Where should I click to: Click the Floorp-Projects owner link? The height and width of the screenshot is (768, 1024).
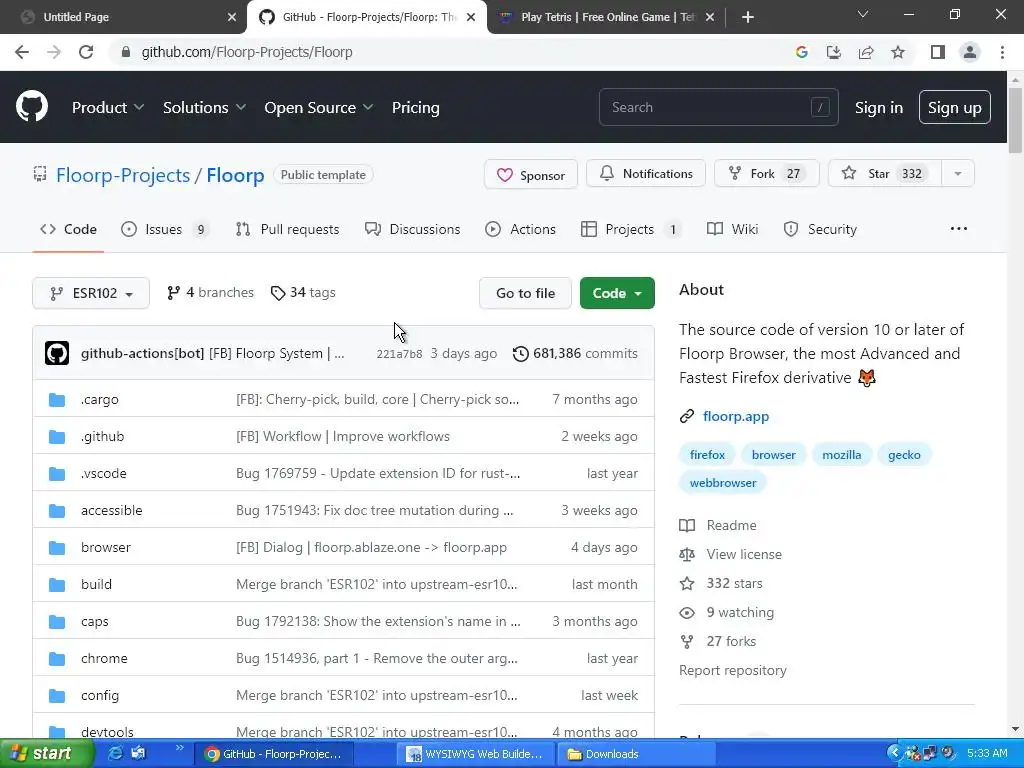[x=123, y=175]
